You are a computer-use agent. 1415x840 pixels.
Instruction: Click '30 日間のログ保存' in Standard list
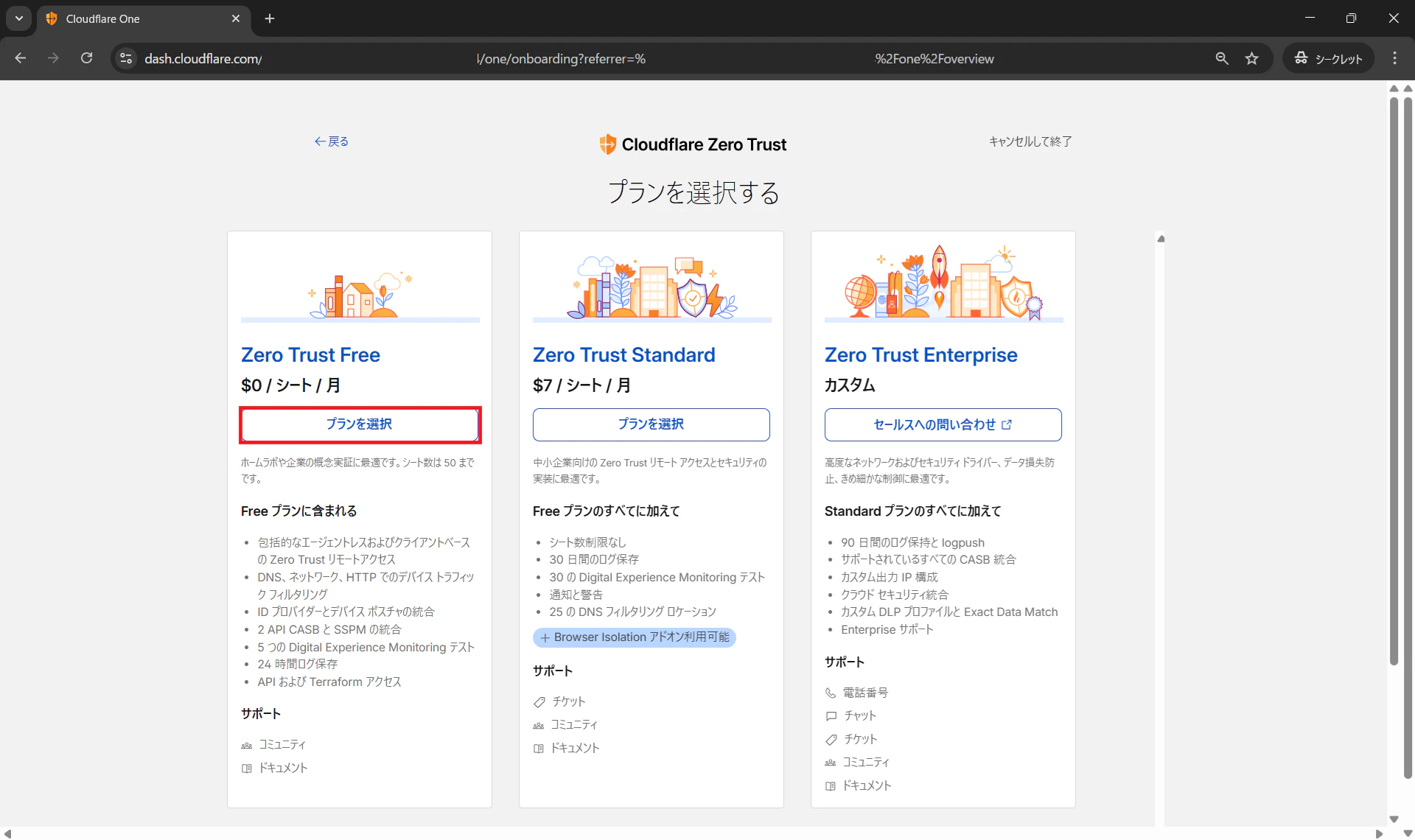tap(594, 559)
